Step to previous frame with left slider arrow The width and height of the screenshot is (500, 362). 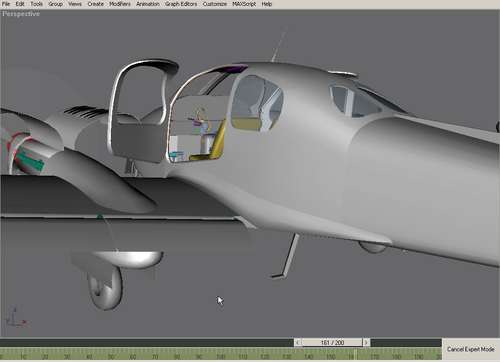tap(298, 342)
